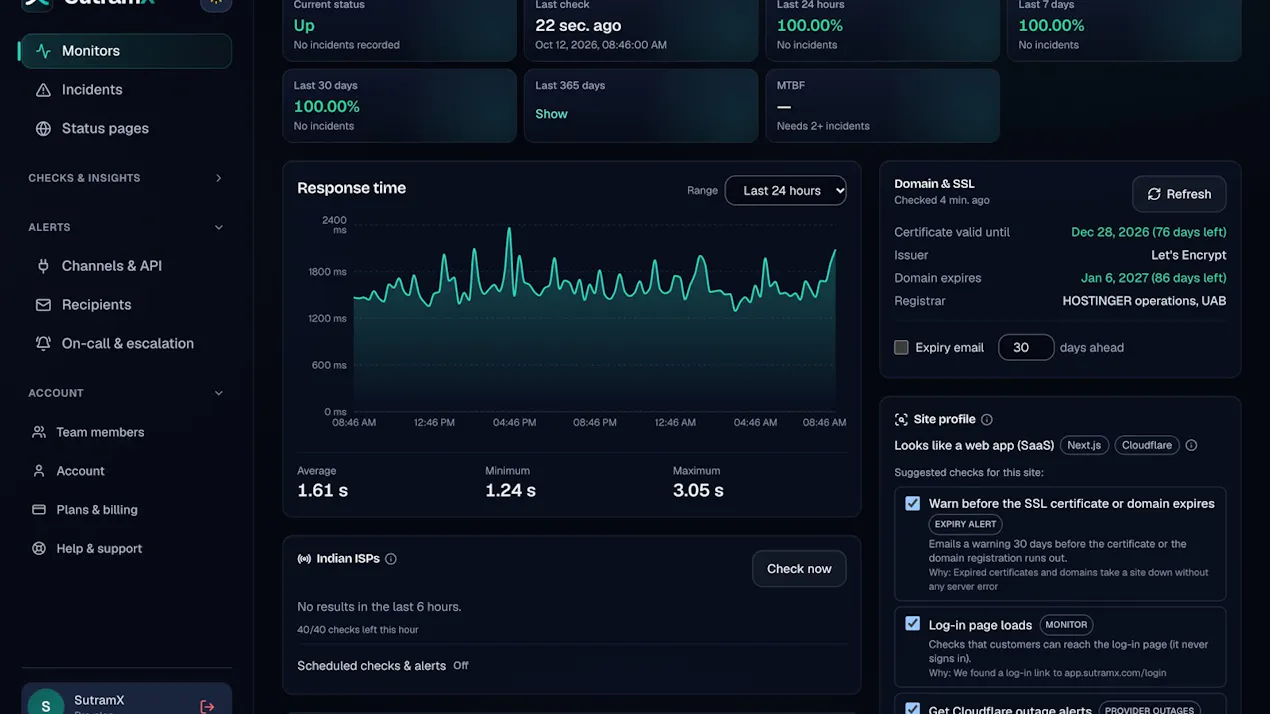Uncheck the SSL certificate expiry warning checkbox

(912, 504)
